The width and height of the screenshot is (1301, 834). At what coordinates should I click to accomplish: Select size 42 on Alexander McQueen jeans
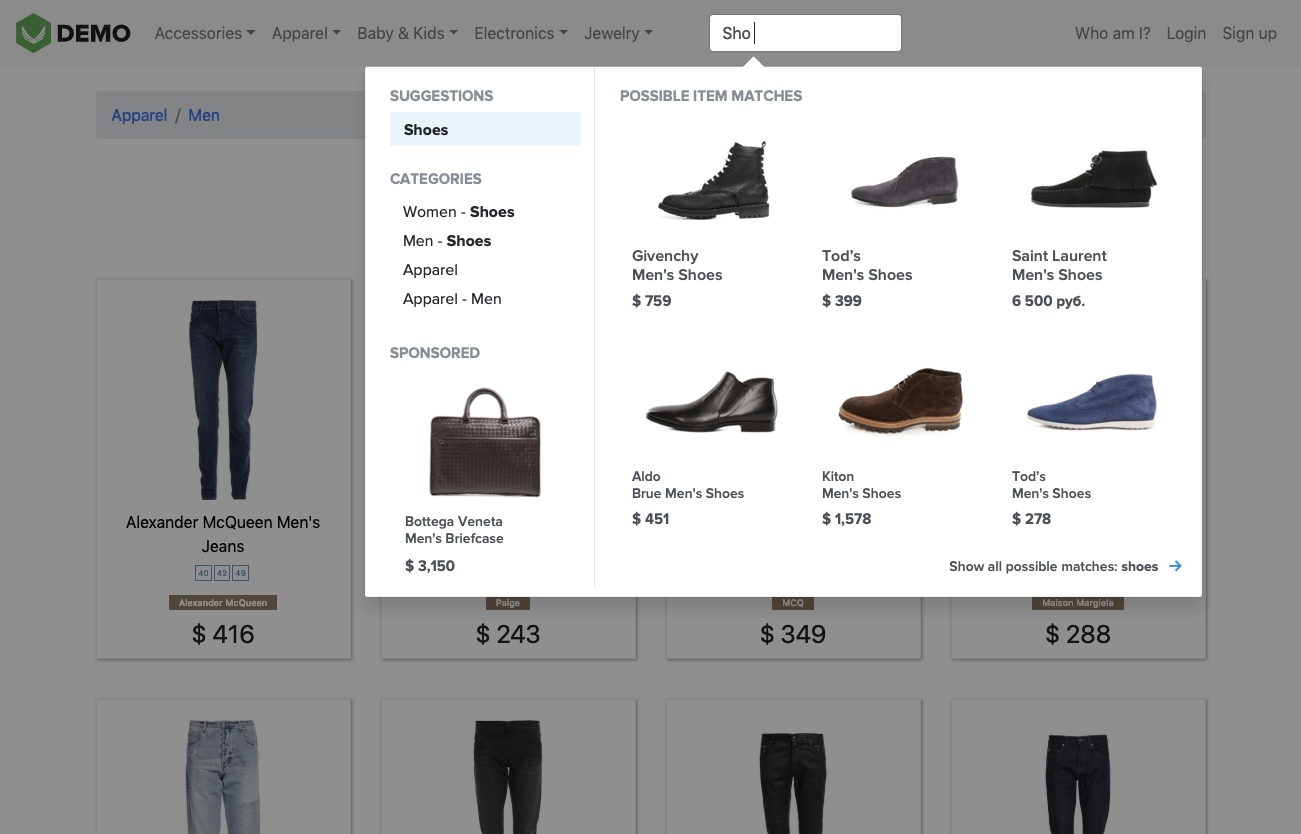222,573
